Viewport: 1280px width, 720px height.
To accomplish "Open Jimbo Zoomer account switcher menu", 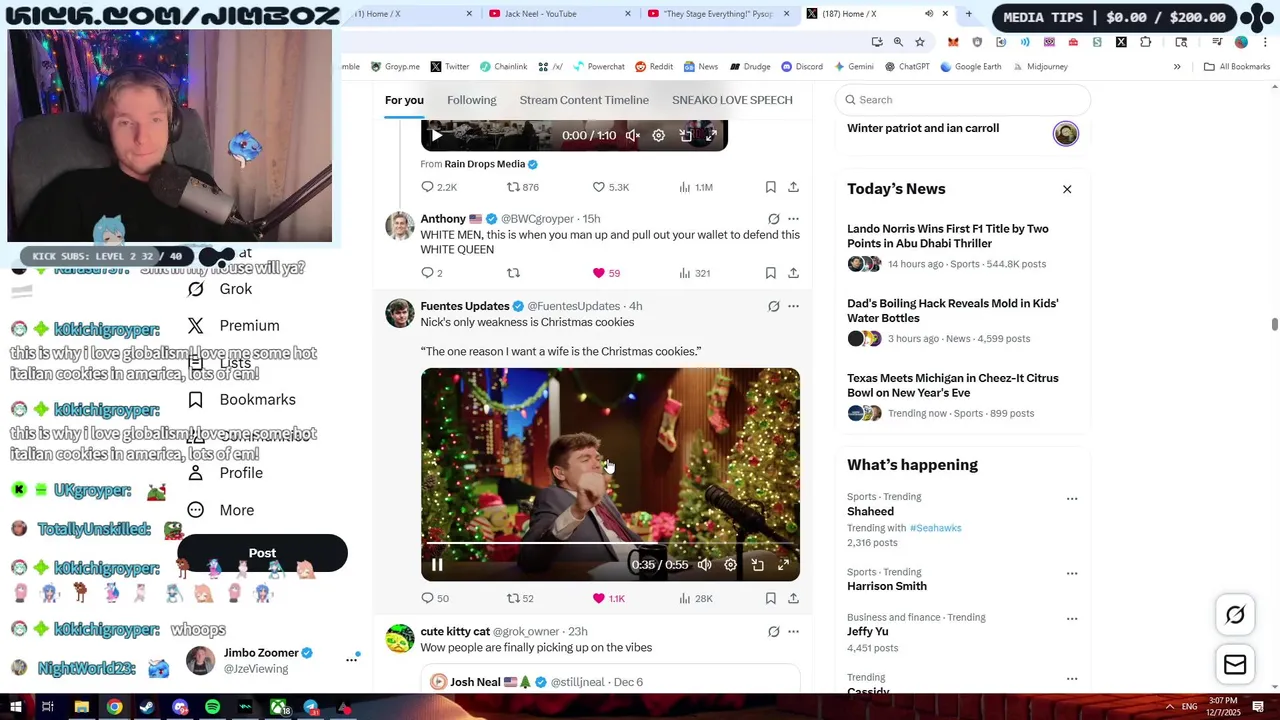I will [351, 659].
